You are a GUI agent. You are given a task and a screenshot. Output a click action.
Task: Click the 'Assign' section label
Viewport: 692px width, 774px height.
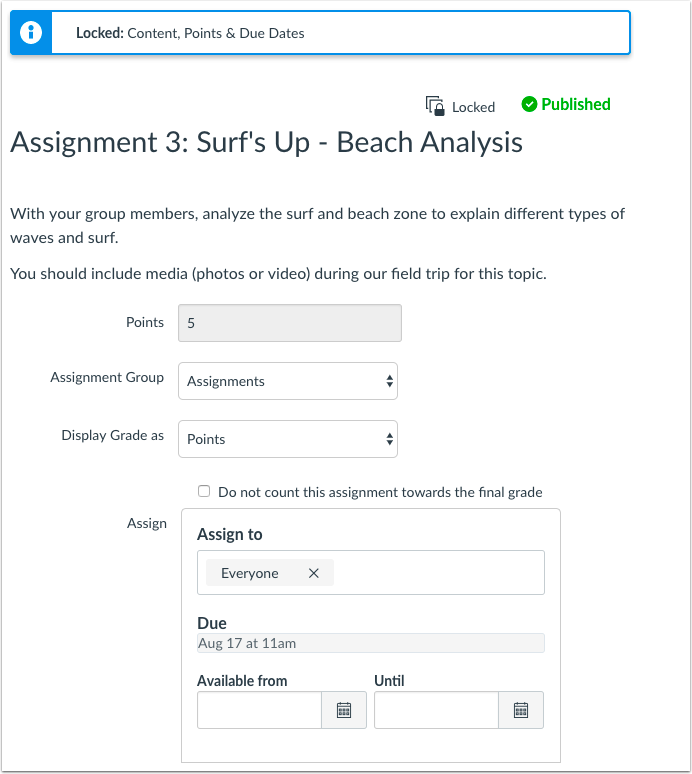(147, 523)
